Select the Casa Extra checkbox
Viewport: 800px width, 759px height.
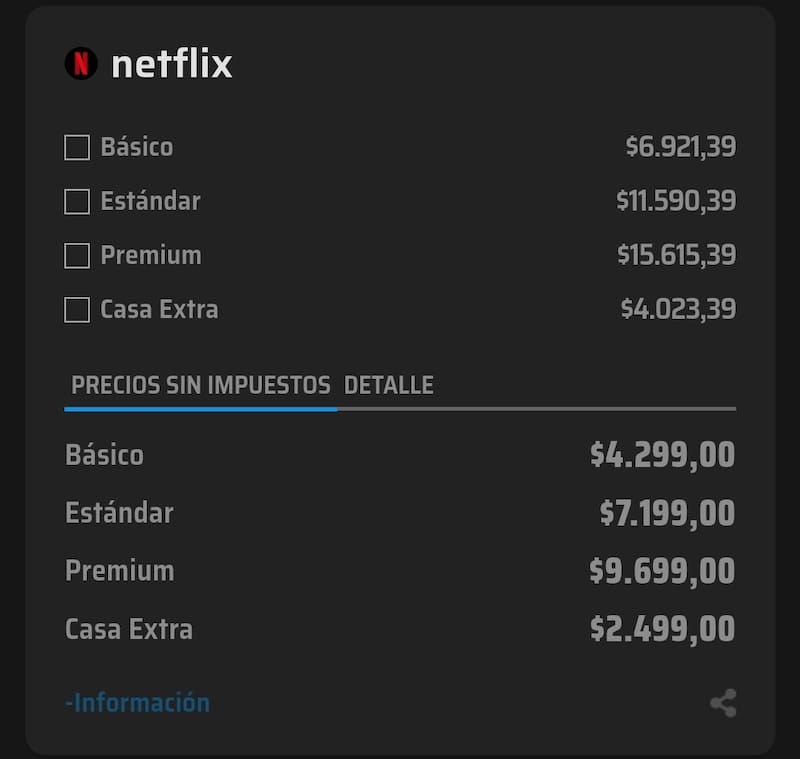75,309
